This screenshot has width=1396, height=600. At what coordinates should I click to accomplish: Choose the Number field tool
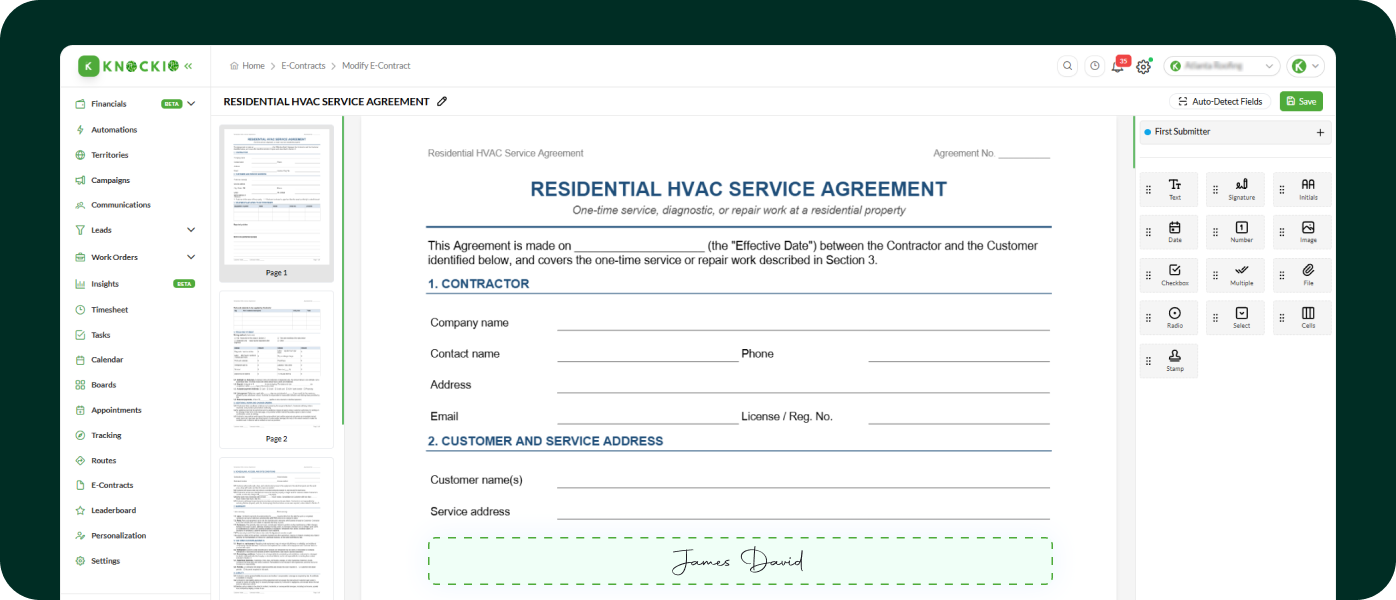point(1235,232)
